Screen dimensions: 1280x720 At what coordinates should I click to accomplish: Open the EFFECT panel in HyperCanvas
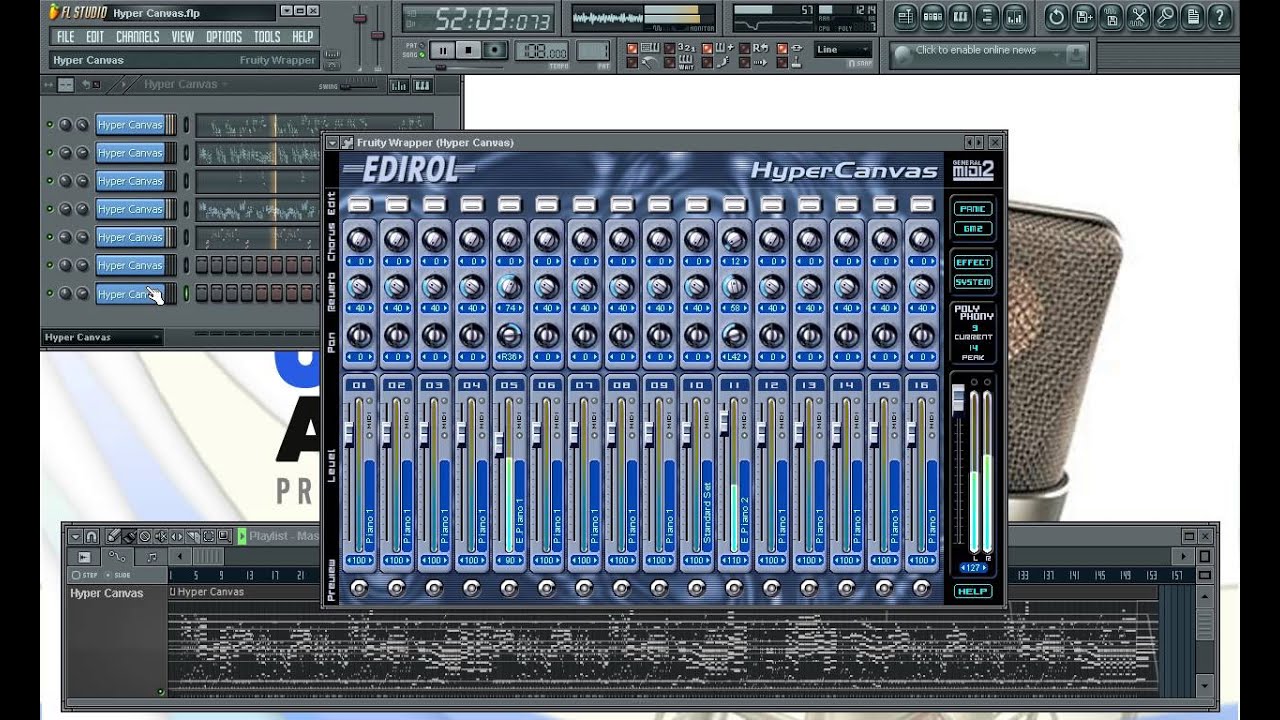972,262
